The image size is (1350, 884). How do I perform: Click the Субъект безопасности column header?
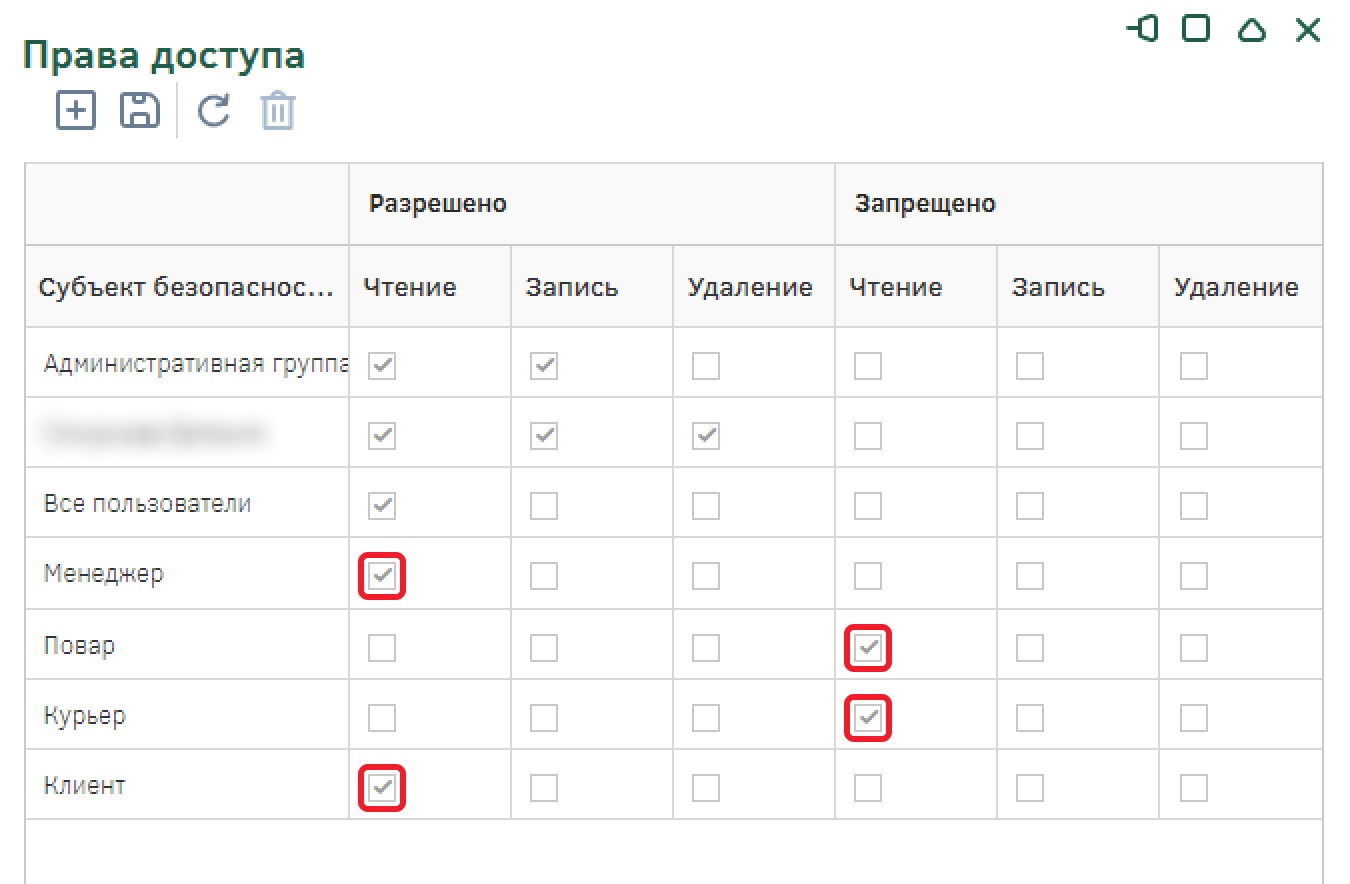(186, 288)
